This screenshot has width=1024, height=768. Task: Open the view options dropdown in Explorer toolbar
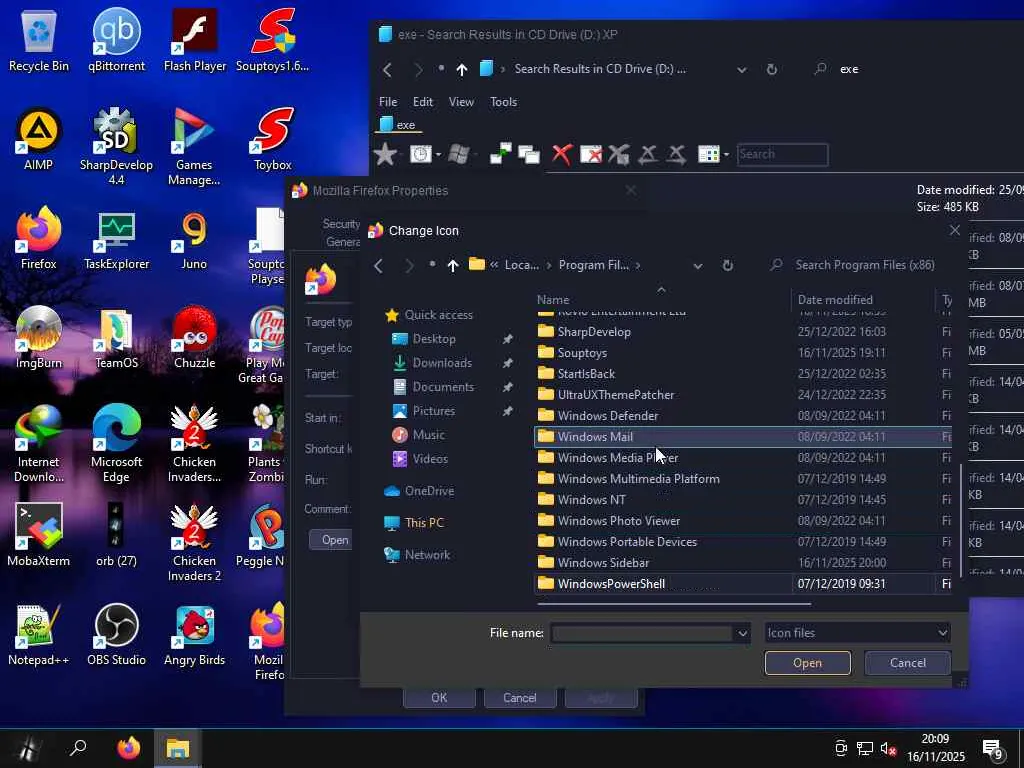point(726,155)
